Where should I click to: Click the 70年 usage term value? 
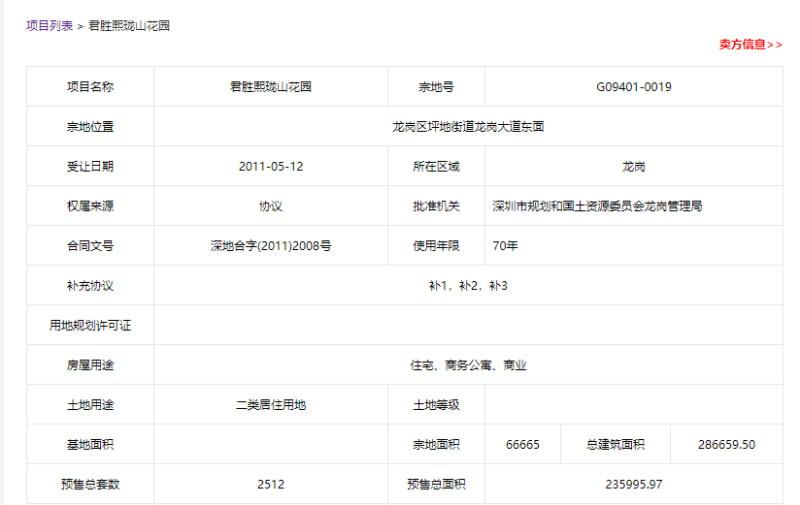tap(505, 246)
